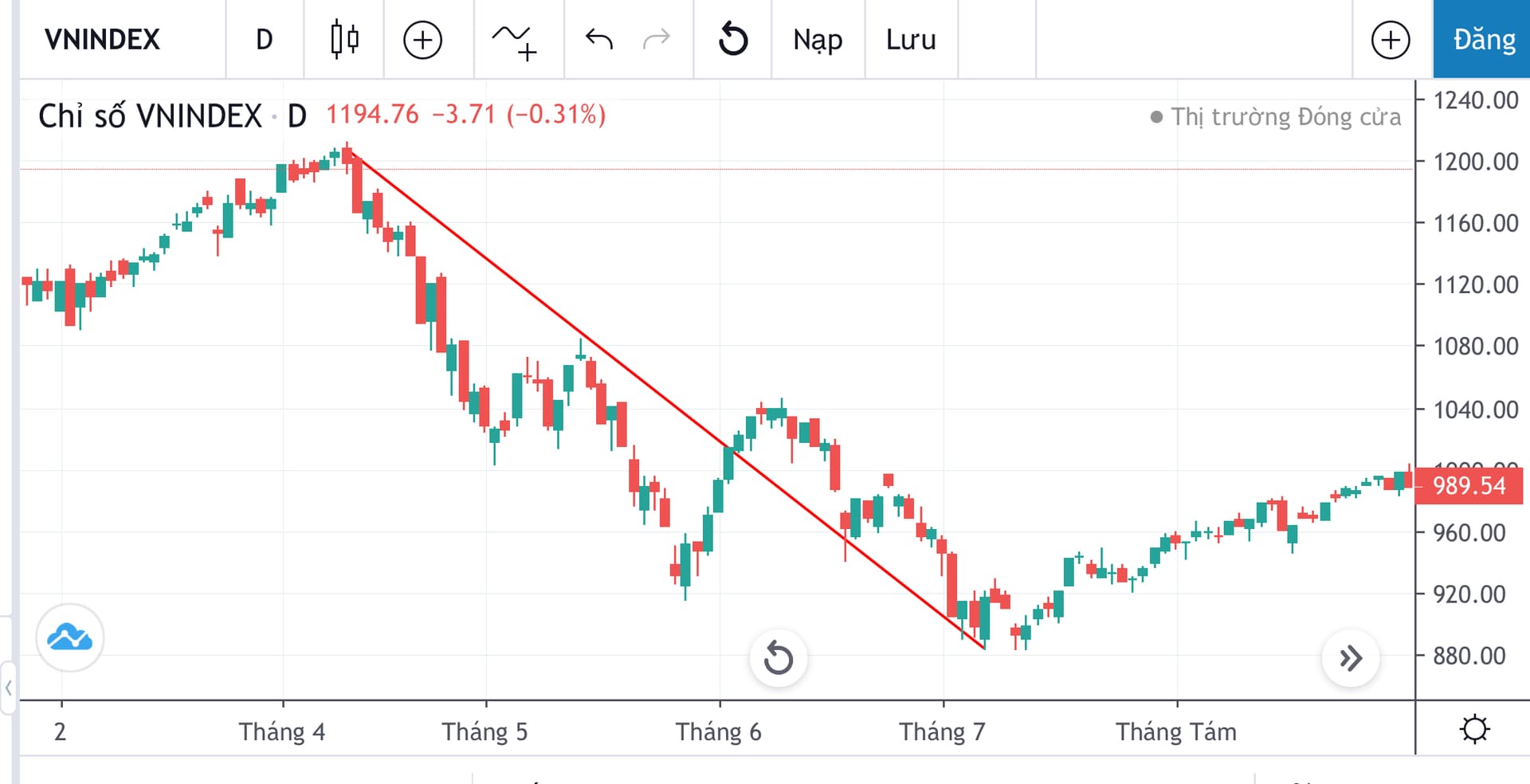Click the blue cloud logo button
The width and height of the screenshot is (1530, 784).
70,637
